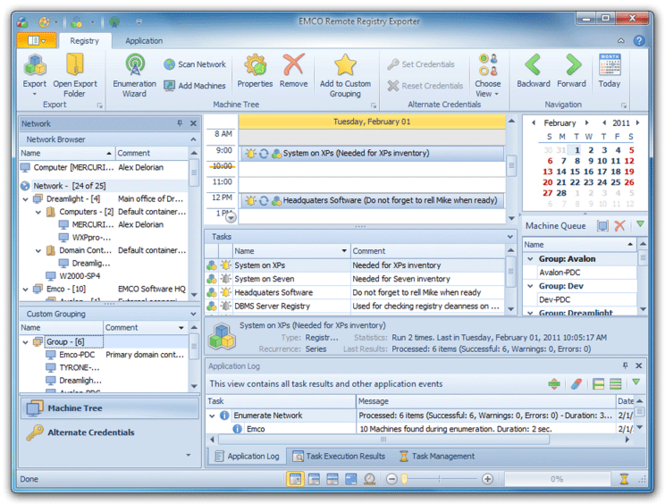
Task: Switch to the Application ribbon tab
Action: pyautogui.click(x=144, y=41)
